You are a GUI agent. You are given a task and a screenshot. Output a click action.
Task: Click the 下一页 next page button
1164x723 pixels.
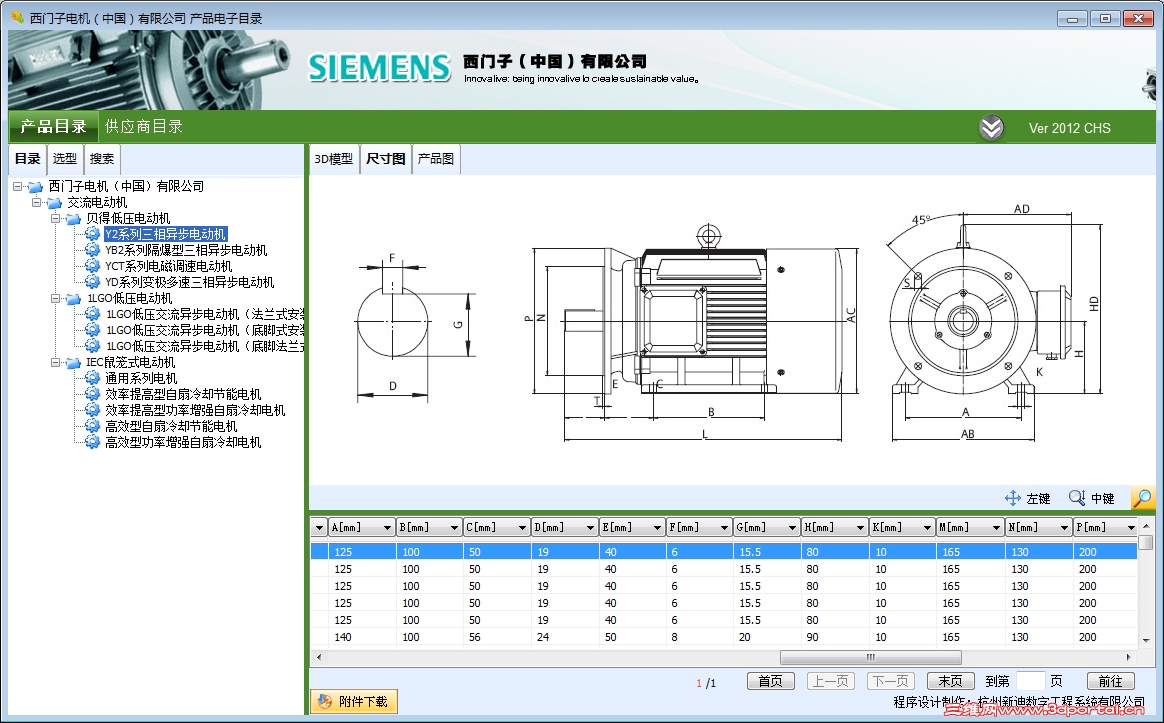(891, 681)
